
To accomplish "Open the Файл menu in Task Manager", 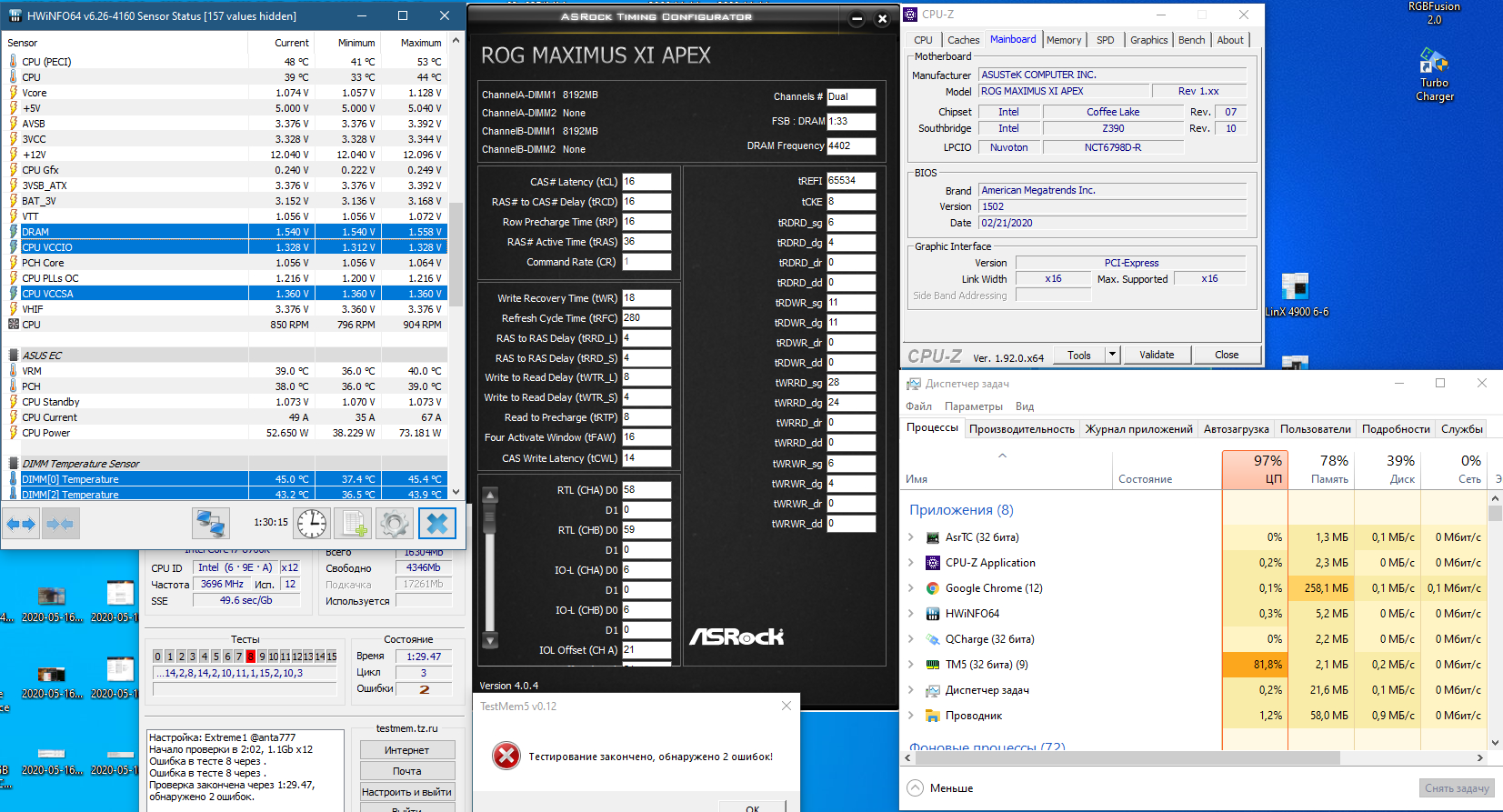I will 918,406.
